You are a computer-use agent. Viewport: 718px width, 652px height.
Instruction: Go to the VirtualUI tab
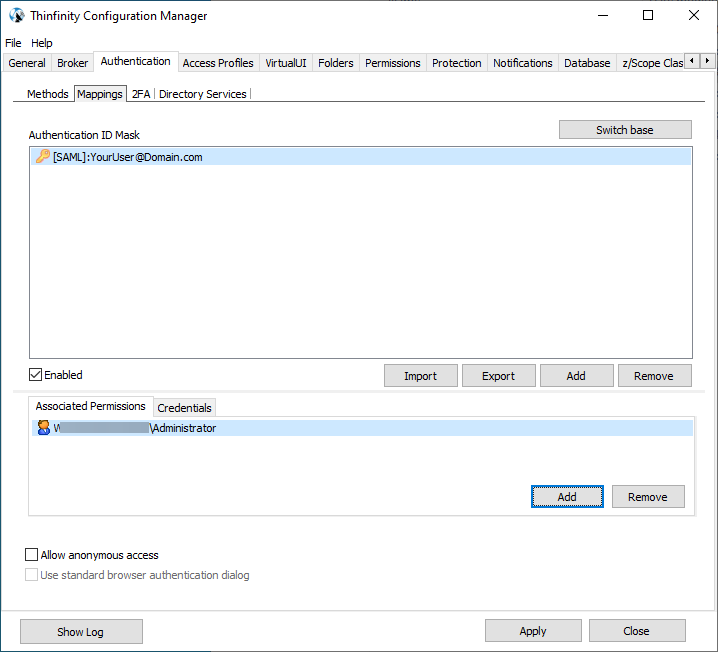tap(286, 63)
